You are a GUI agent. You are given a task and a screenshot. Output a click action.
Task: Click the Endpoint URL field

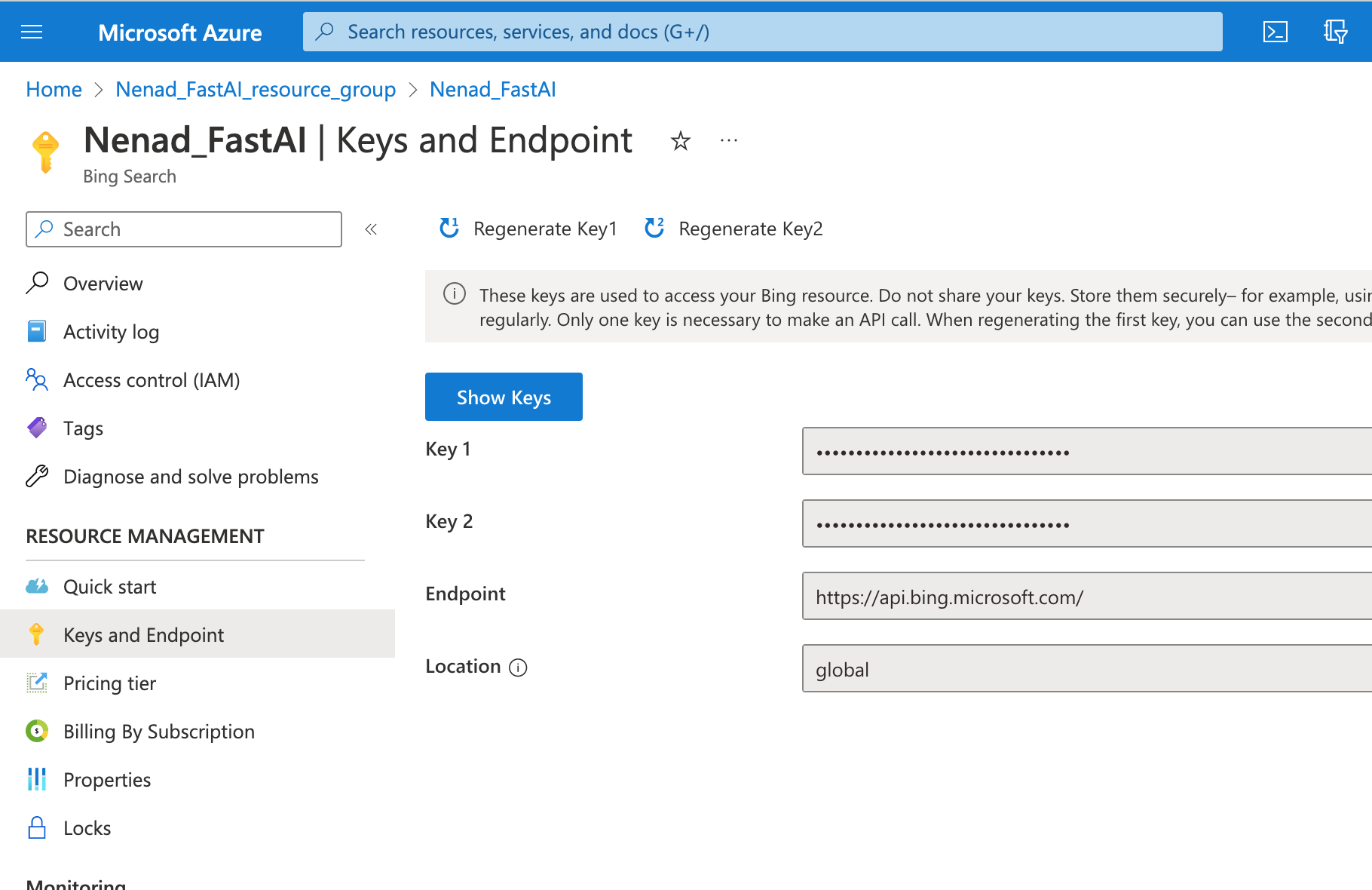(x=1087, y=596)
